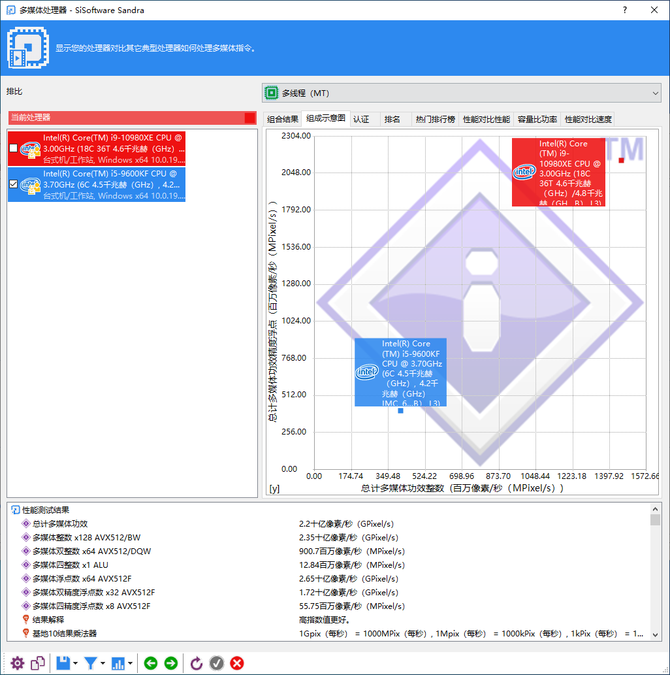Select the Intel Core i5-9600KF list row
Viewport: 670px width, 675px height.
pyautogui.click(x=96, y=185)
